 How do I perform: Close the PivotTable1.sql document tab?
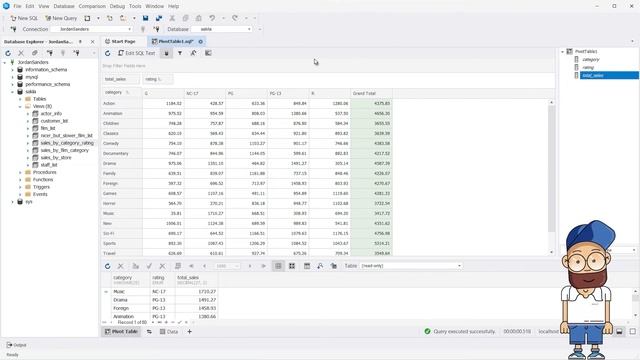coord(200,42)
